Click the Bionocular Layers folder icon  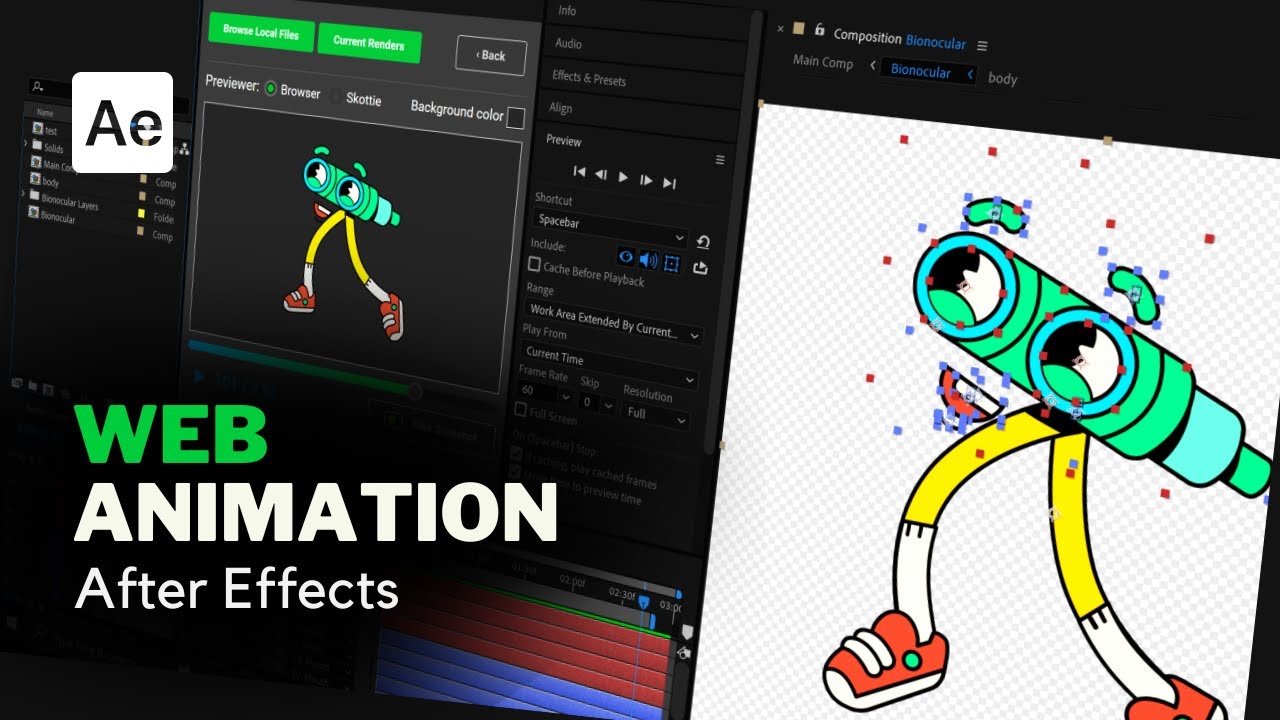point(34,197)
